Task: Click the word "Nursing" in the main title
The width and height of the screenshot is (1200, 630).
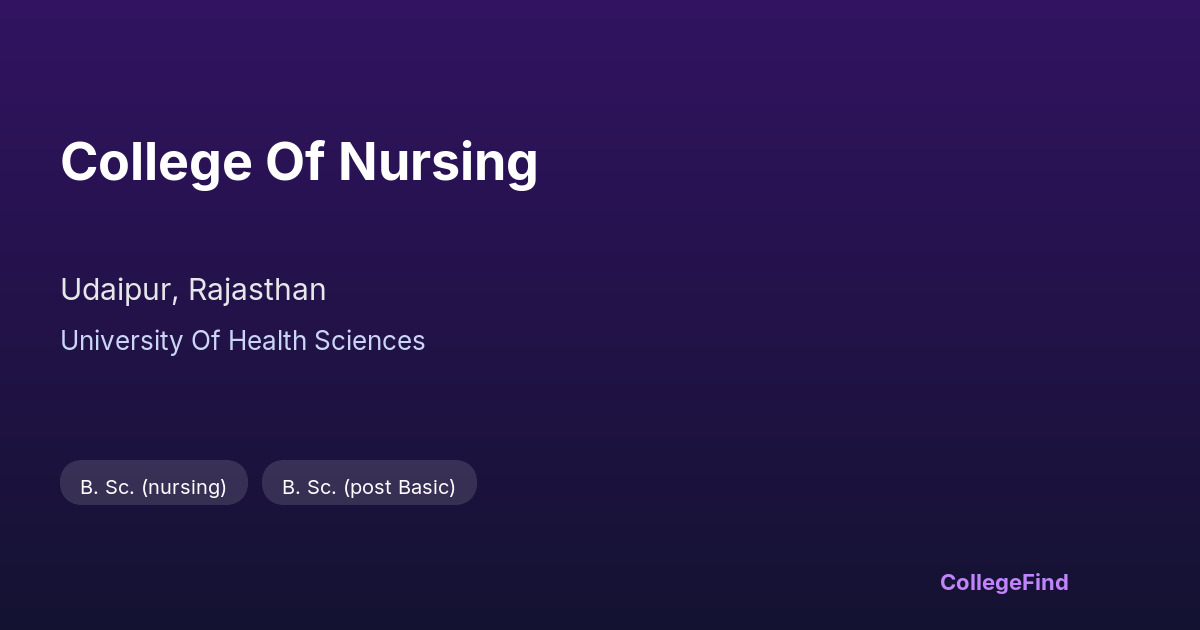Action: point(437,162)
